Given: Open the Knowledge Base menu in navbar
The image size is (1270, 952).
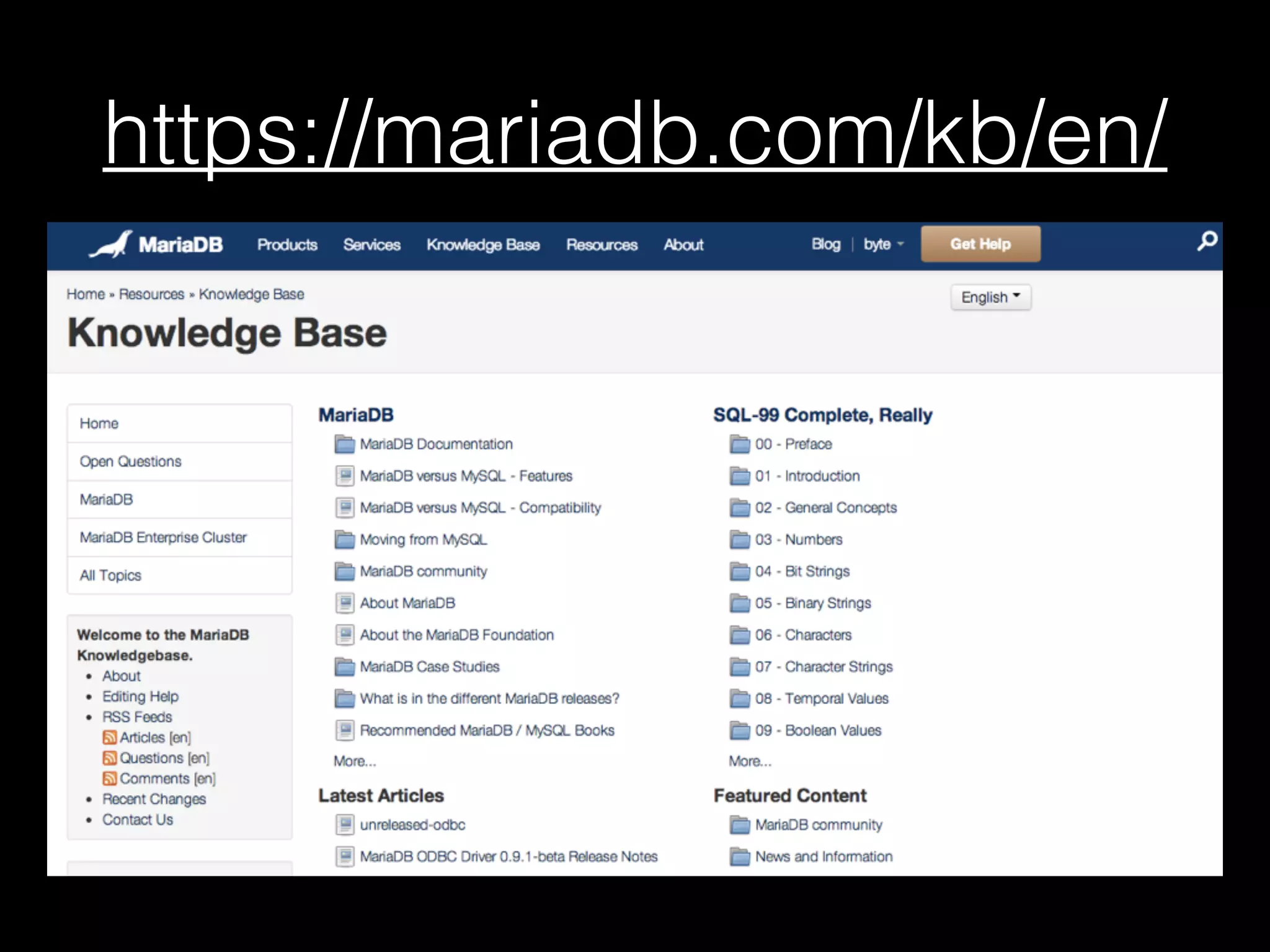Looking at the screenshot, I should [483, 245].
